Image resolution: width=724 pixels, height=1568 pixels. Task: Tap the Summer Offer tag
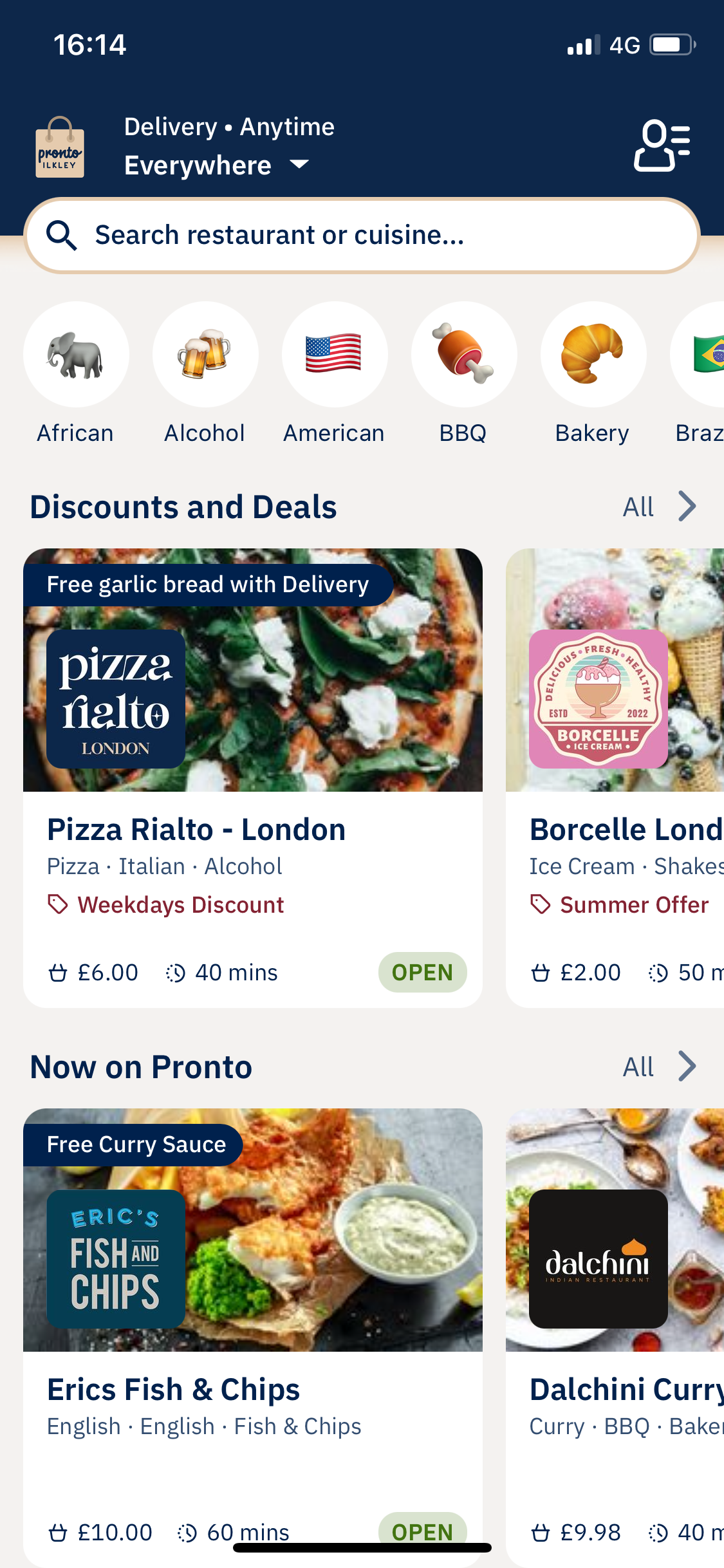(x=633, y=905)
